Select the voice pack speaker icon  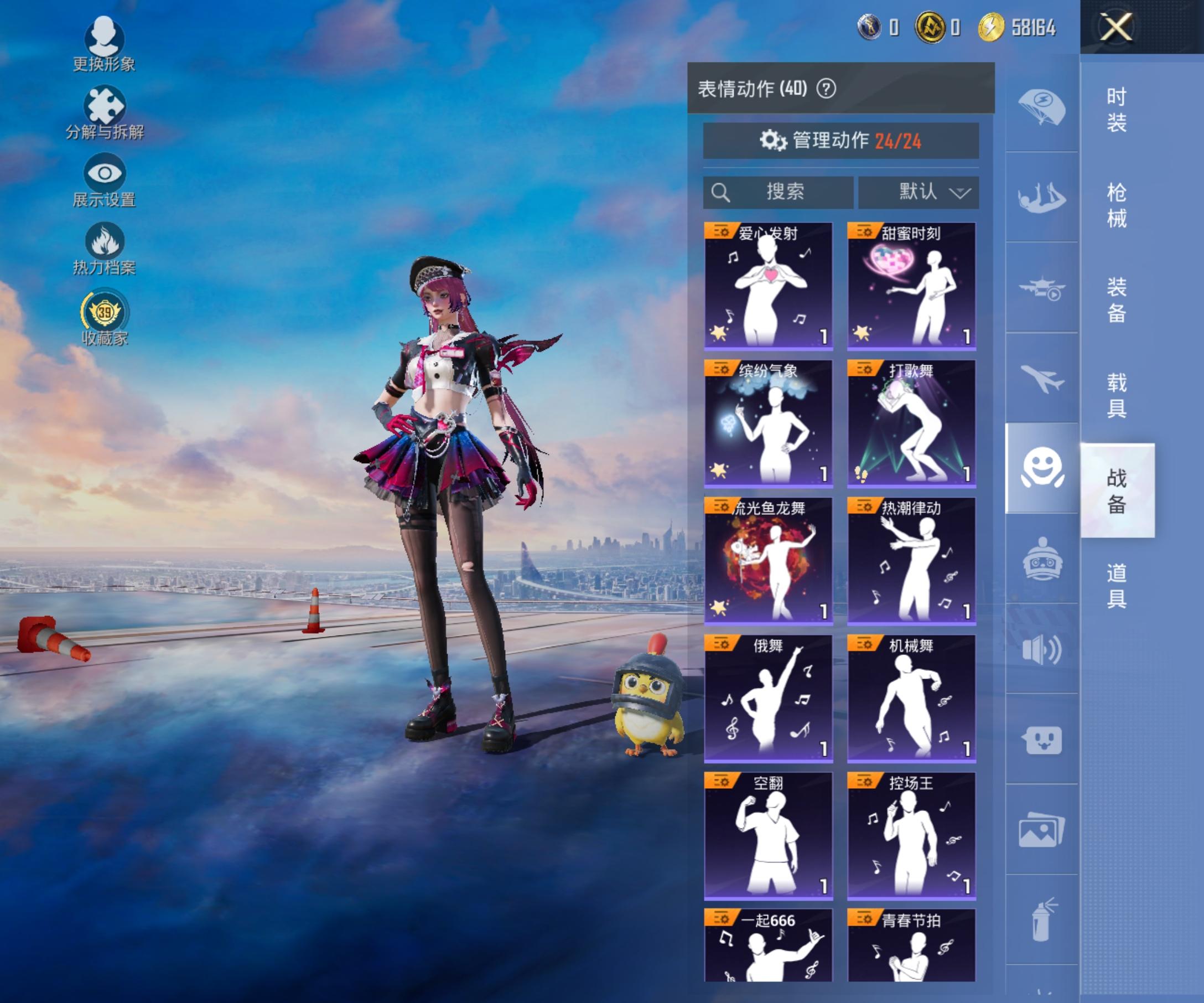pos(1041,649)
